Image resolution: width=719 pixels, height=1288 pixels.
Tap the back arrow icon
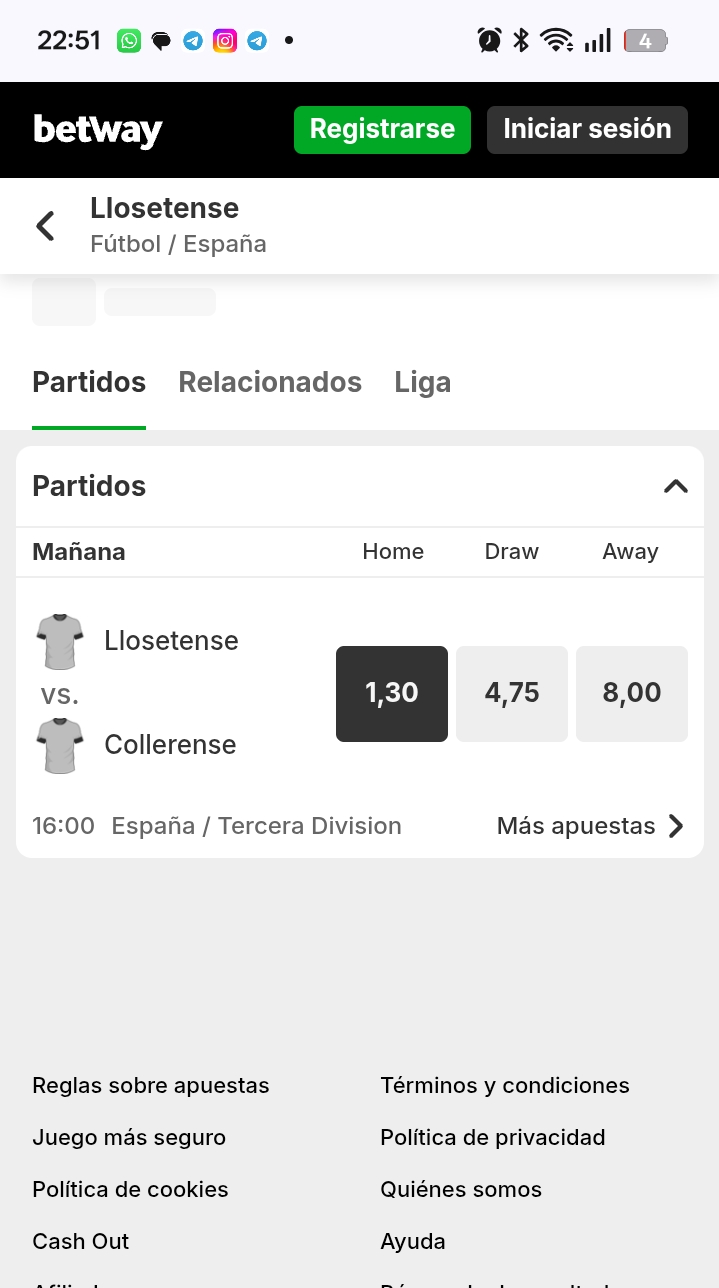click(x=45, y=226)
